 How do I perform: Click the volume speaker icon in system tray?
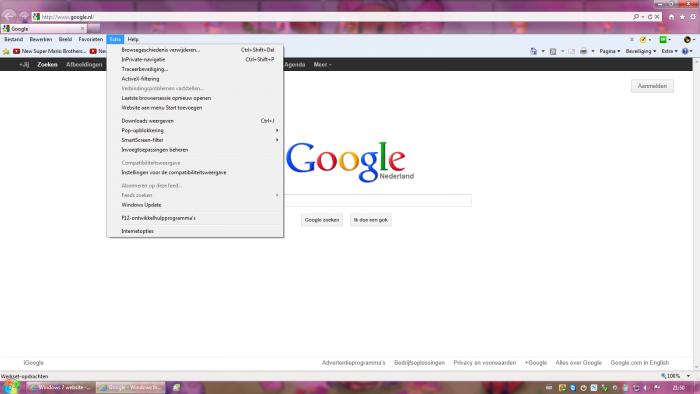[x=646, y=388]
